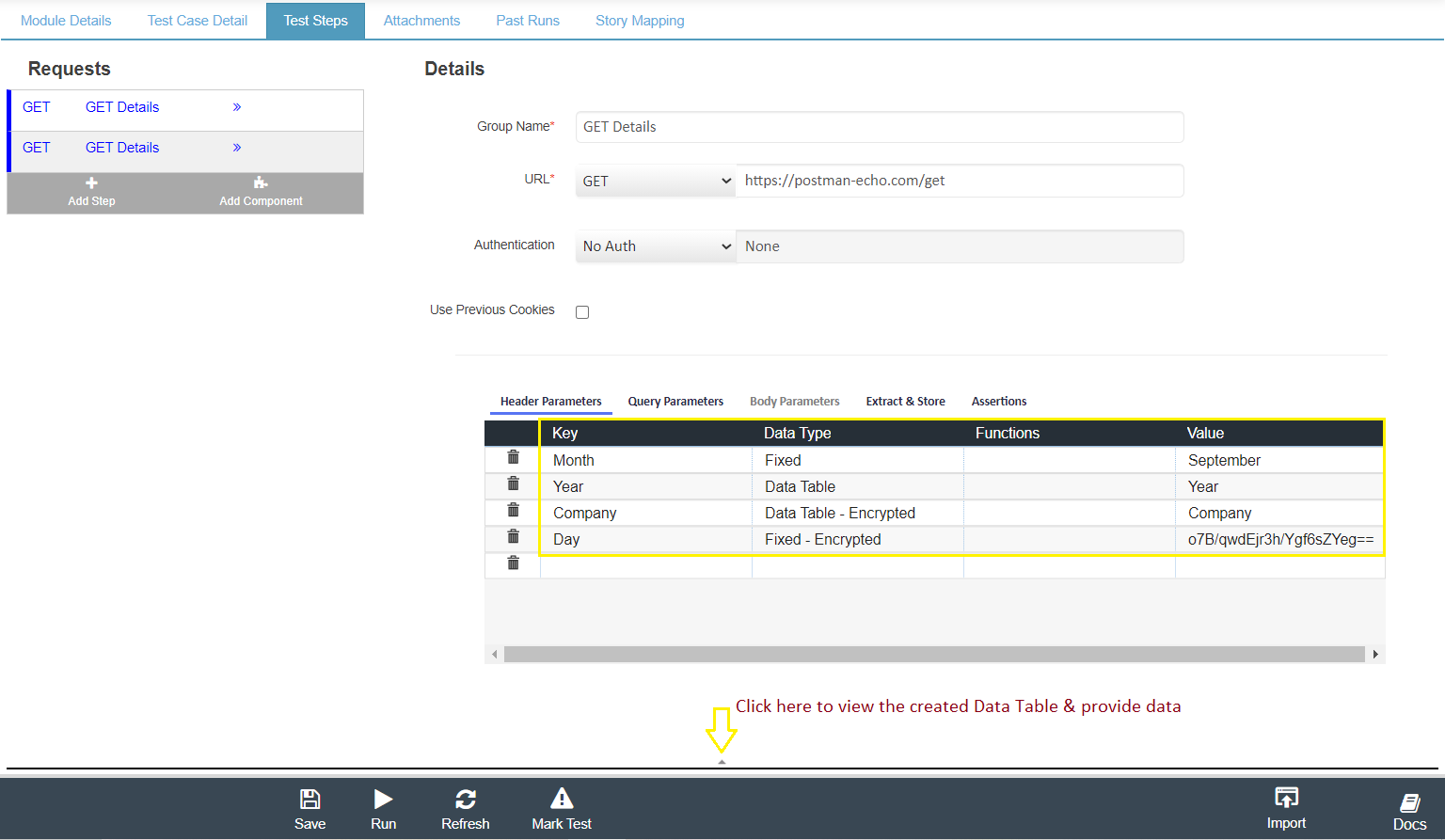Open the Past Runs tab
The width and height of the screenshot is (1445, 840).
[x=528, y=21]
